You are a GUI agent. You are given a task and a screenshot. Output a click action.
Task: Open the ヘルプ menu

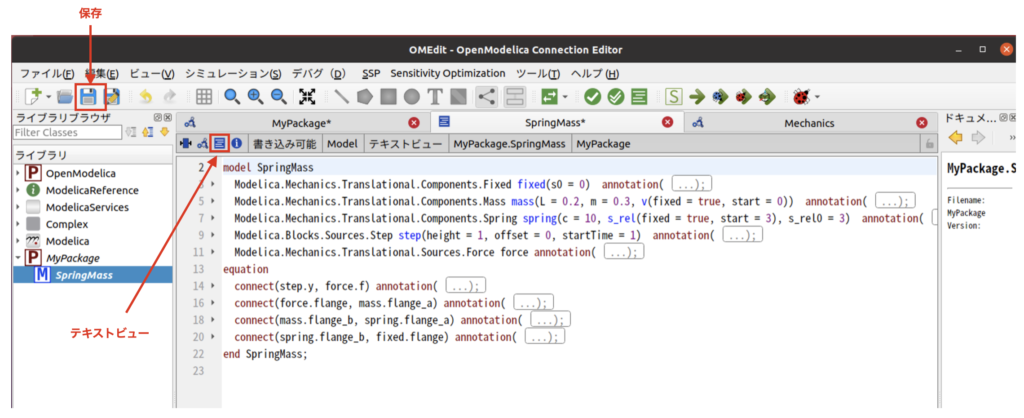pyautogui.click(x=594, y=73)
